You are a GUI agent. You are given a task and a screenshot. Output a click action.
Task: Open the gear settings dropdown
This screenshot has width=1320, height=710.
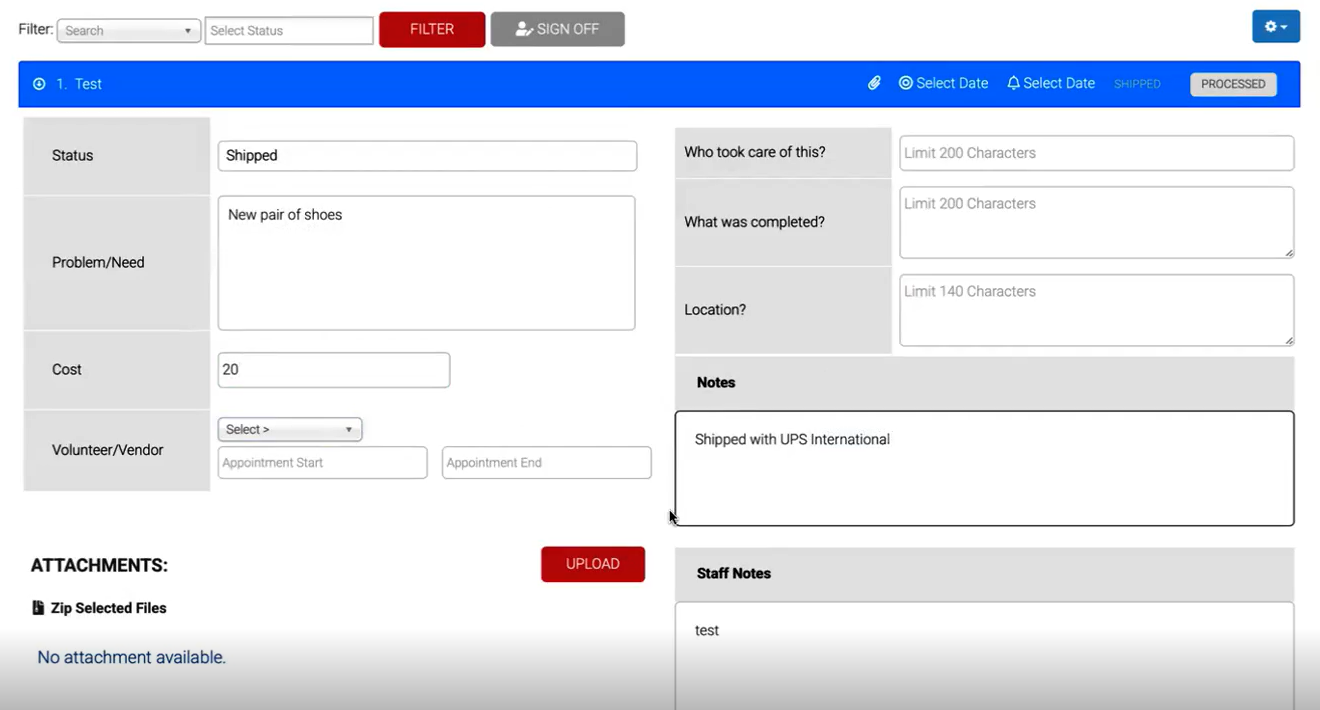point(1276,27)
